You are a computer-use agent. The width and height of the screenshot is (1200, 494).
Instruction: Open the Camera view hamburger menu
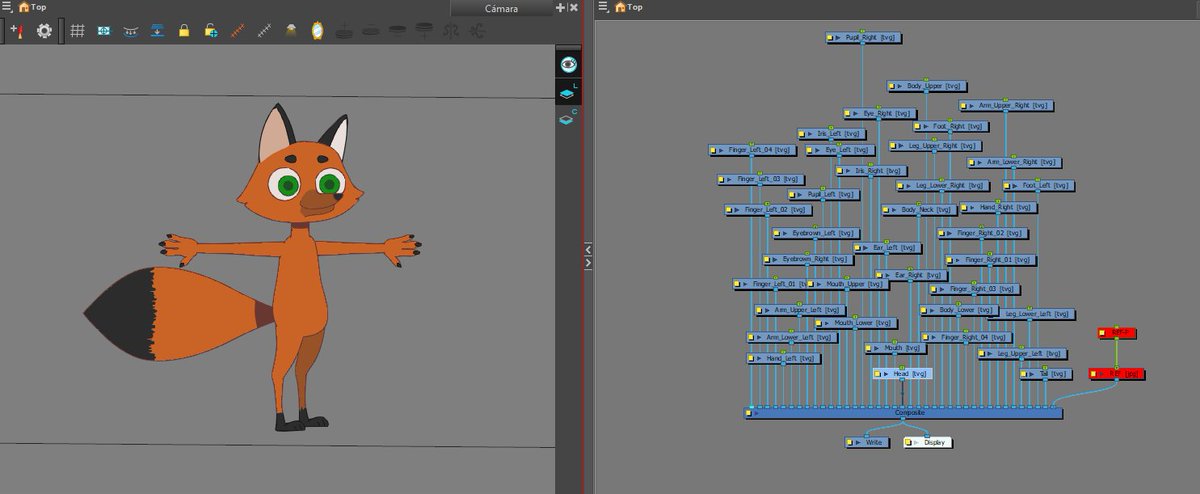pos(7,7)
